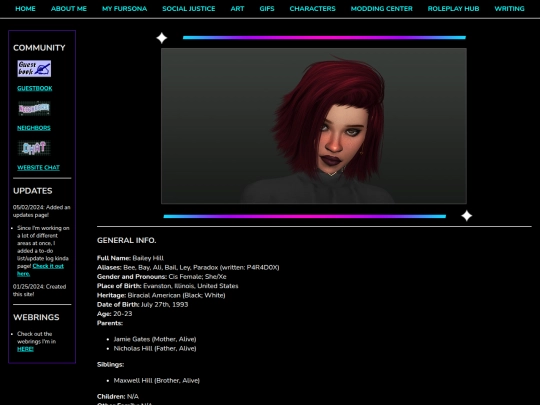This screenshot has height=405, width=540.
Task: Click the '05/02/2024: Added an updates page!' entry
Action: [41, 211]
